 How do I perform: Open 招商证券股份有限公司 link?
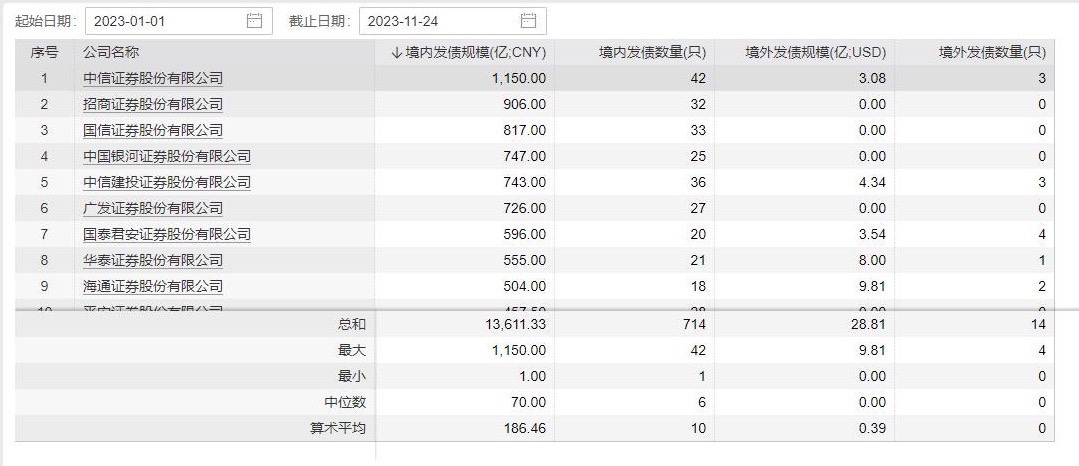click(153, 104)
